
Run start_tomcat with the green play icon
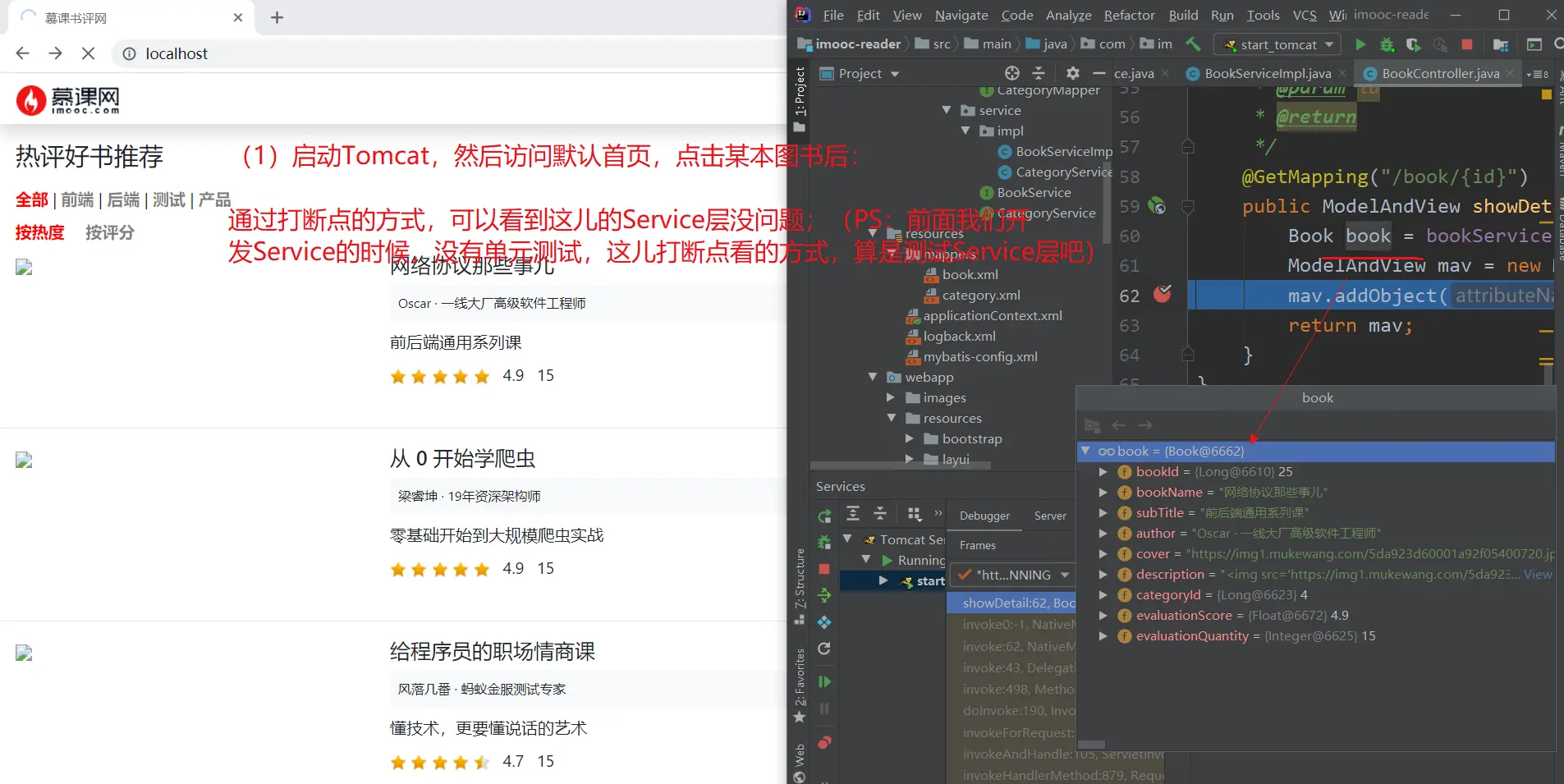click(x=1360, y=44)
